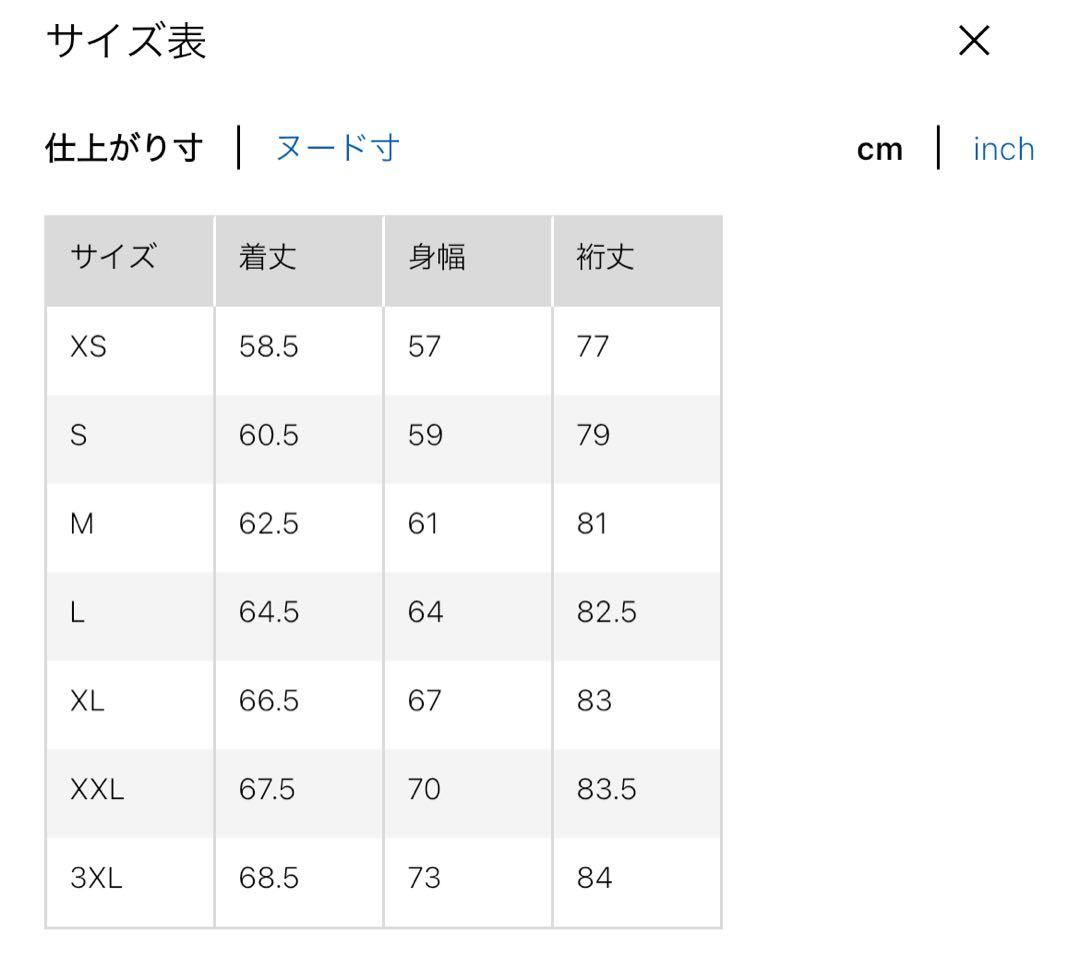Click the 裄丈 column header
The image size is (1080, 972).
click(605, 259)
